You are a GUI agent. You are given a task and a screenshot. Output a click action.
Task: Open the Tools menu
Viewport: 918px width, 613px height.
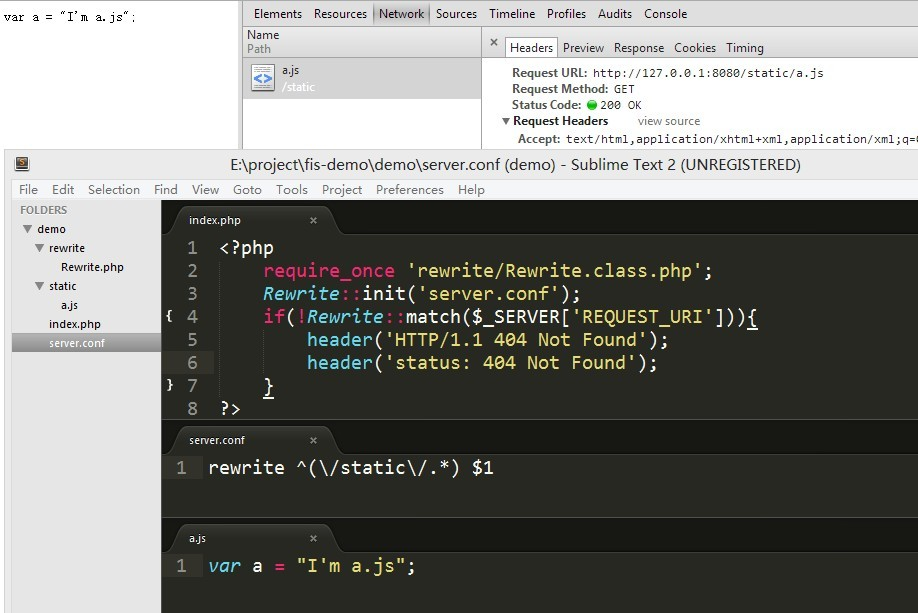(x=292, y=190)
